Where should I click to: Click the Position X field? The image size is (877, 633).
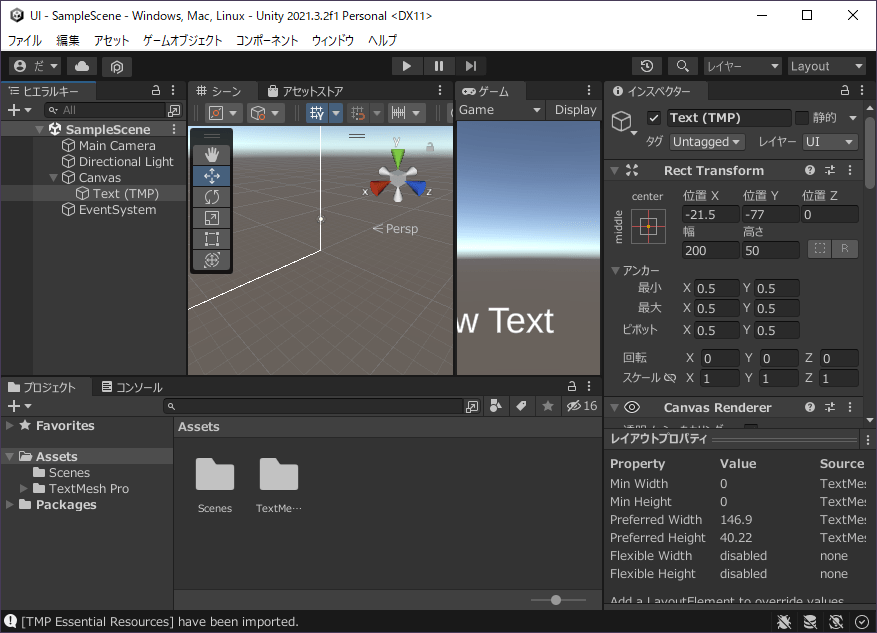(710, 215)
